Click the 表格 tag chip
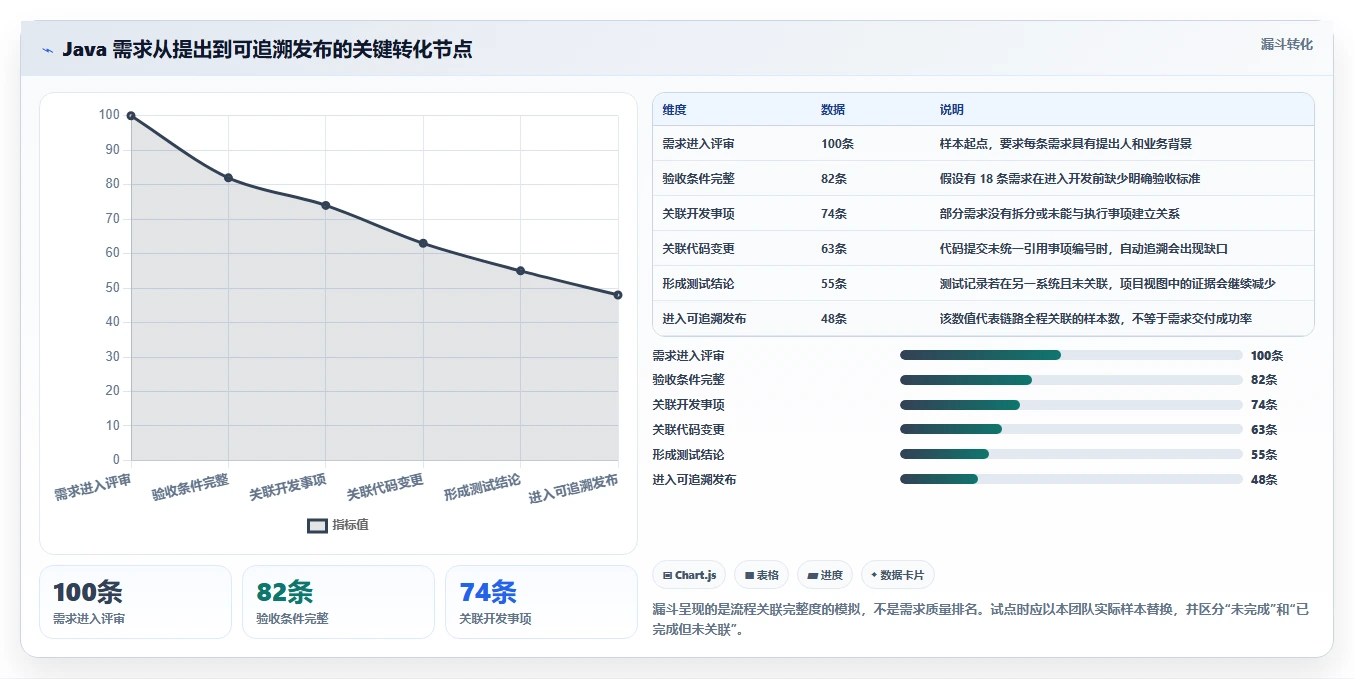1354x679 pixels. click(x=761, y=575)
